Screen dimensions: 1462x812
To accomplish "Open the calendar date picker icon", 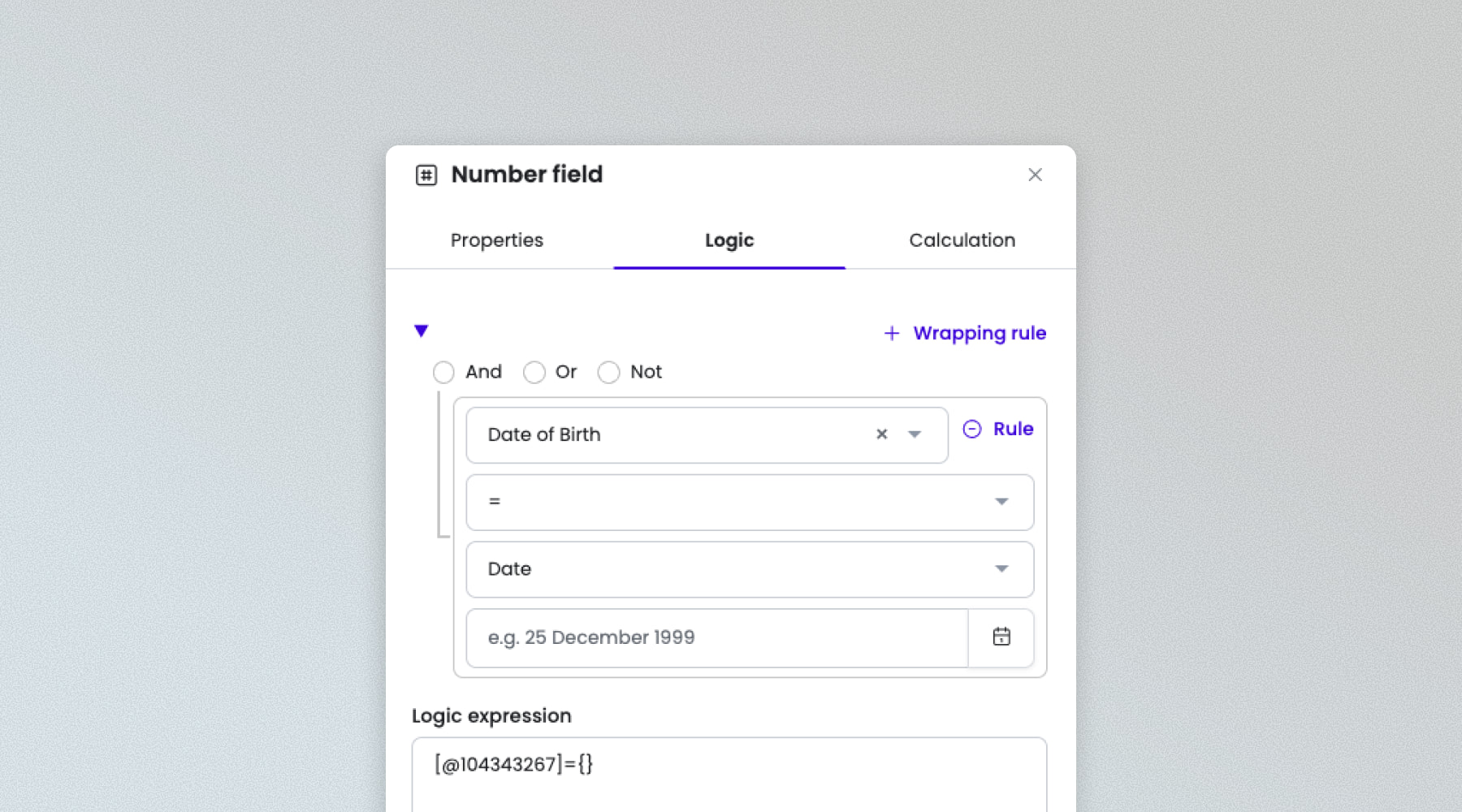I will [x=1001, y=637].
